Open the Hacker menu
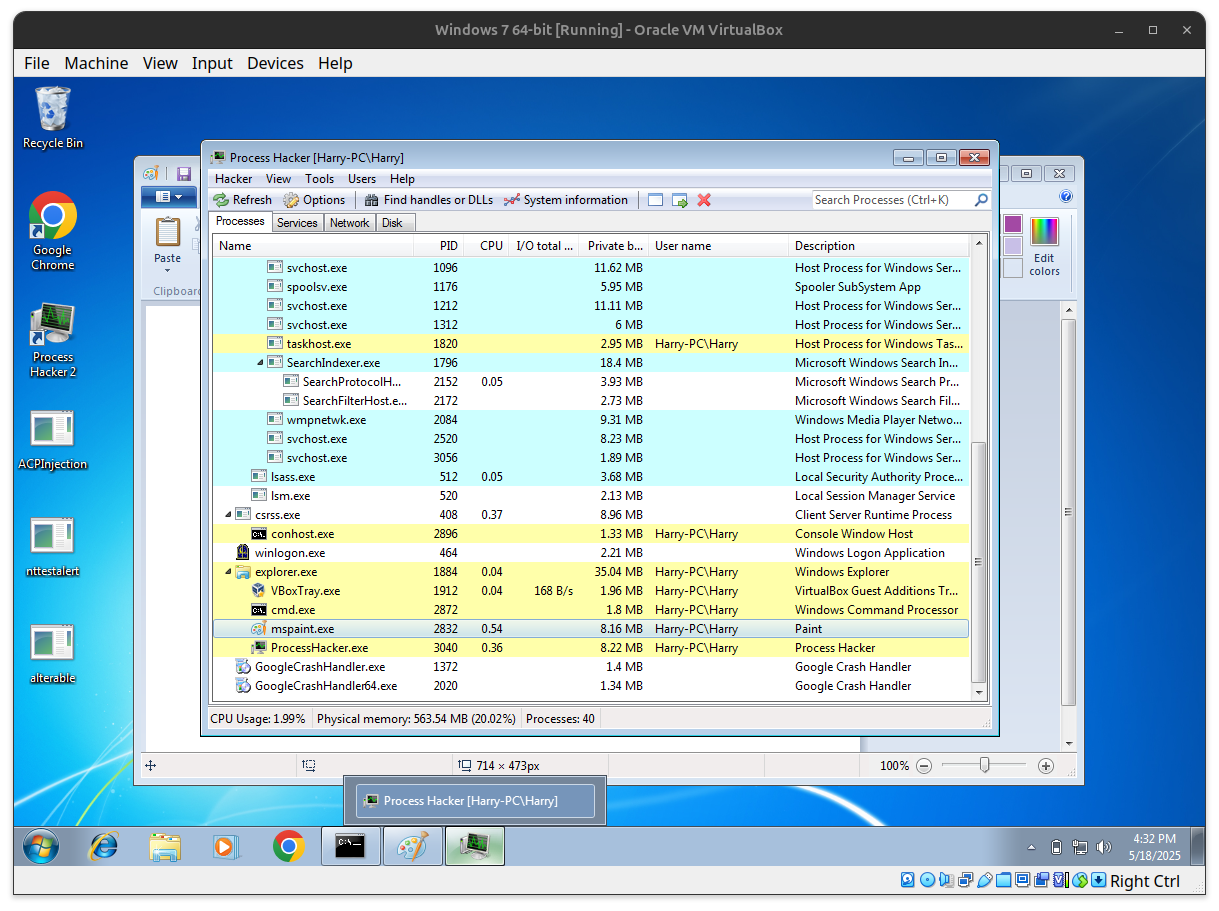The height and width of the screenshot is (911, 1219). [234, 179]
